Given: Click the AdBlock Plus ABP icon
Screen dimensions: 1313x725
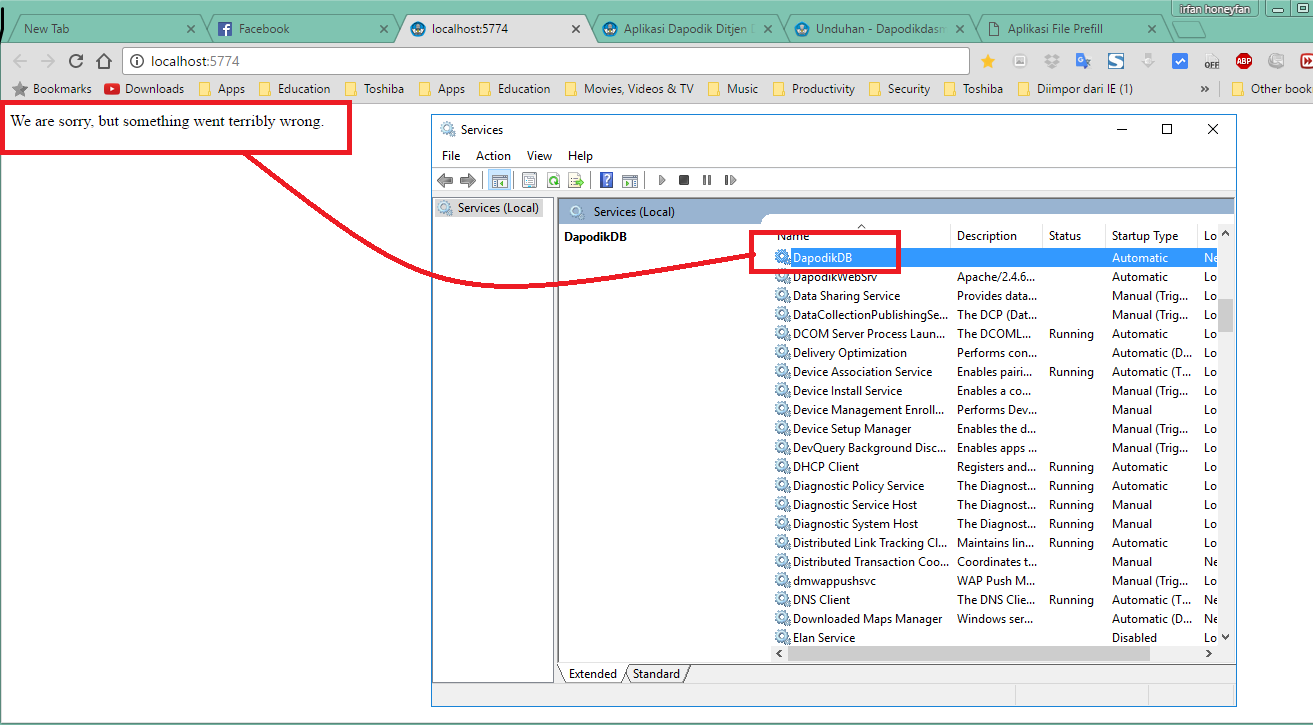Looking at the screenshot, I should coord(1244,61).
